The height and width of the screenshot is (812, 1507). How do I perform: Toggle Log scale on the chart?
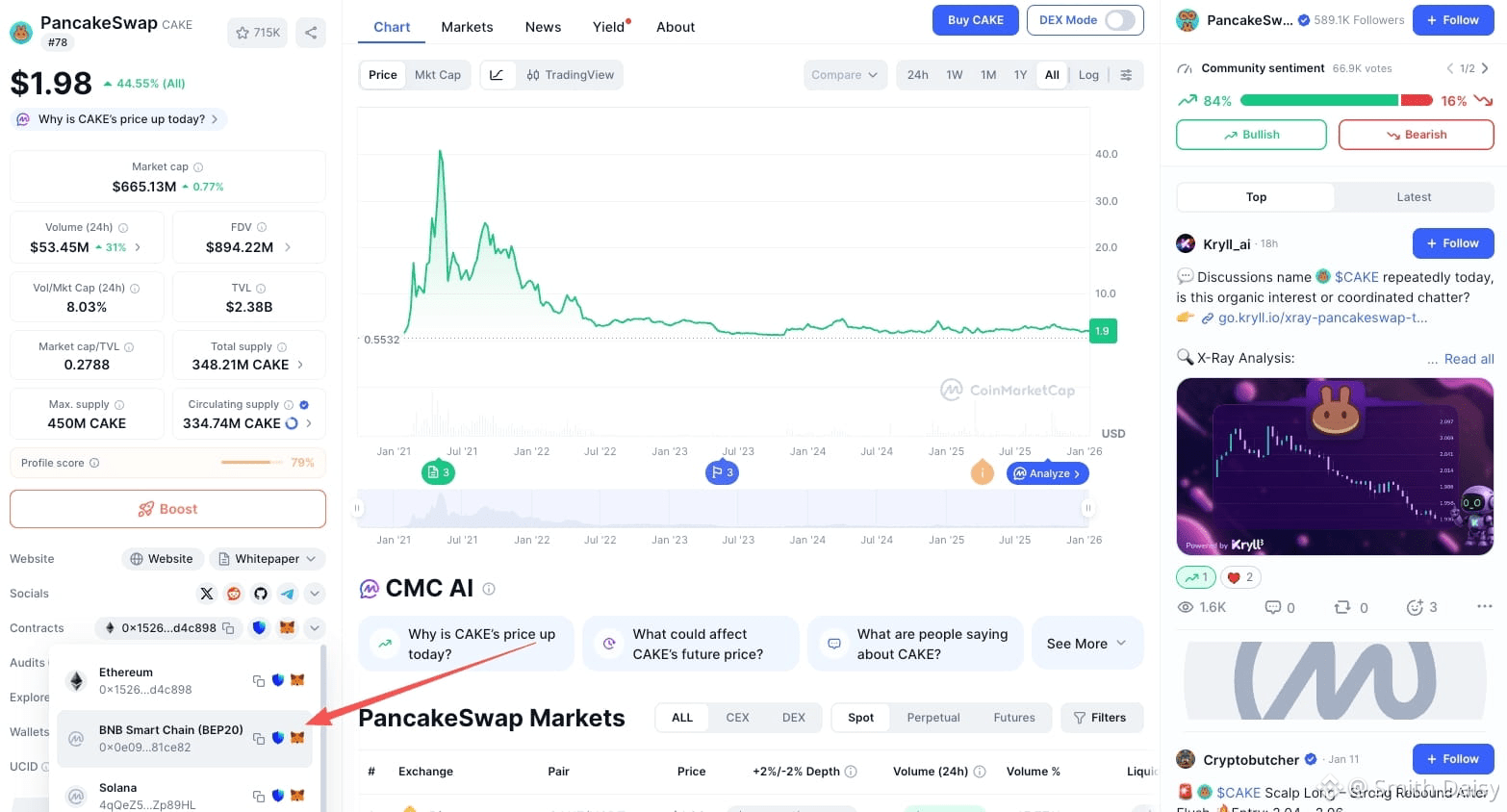(1088, 75)
